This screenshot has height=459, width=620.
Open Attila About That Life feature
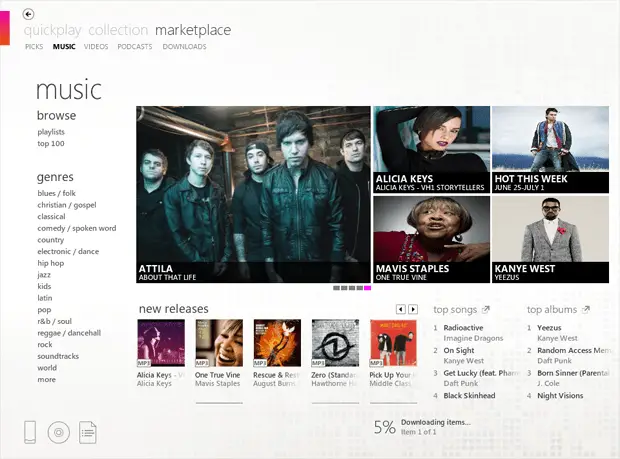click(x=253, y=194)
